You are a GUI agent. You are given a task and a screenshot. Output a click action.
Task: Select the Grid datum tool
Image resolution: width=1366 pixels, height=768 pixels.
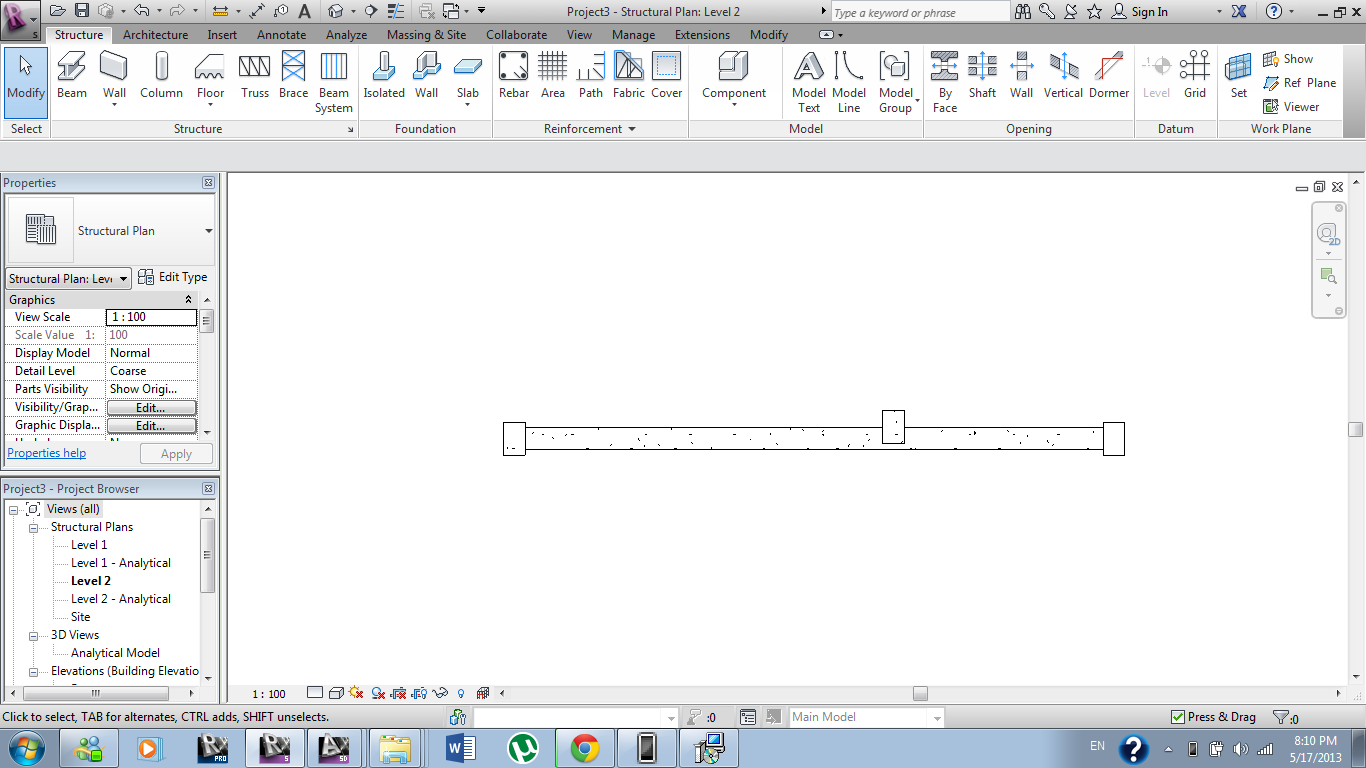point(1195,76)
